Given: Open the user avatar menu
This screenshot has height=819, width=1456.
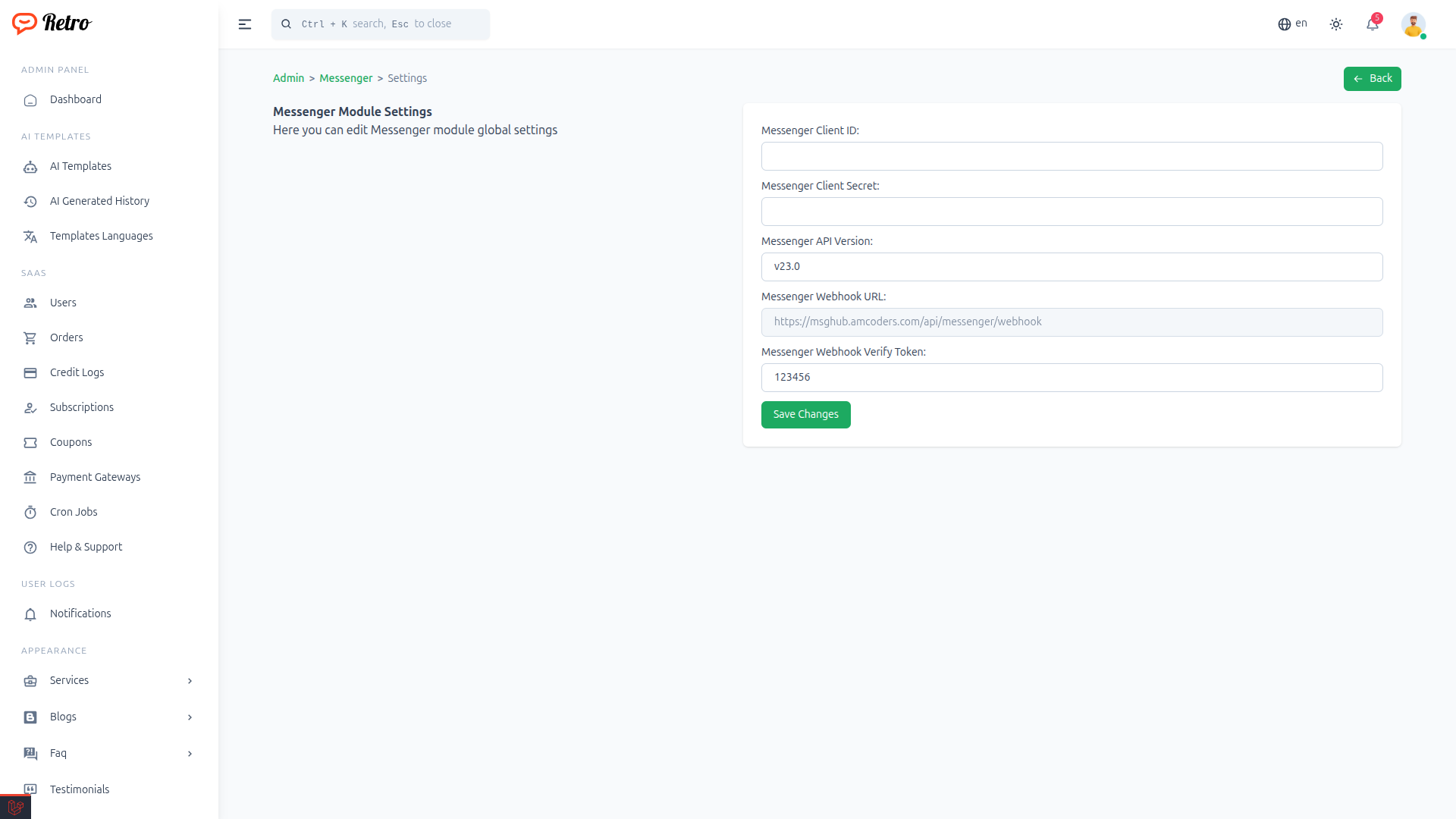Looking at the screenshot, I should (1413, 24).
